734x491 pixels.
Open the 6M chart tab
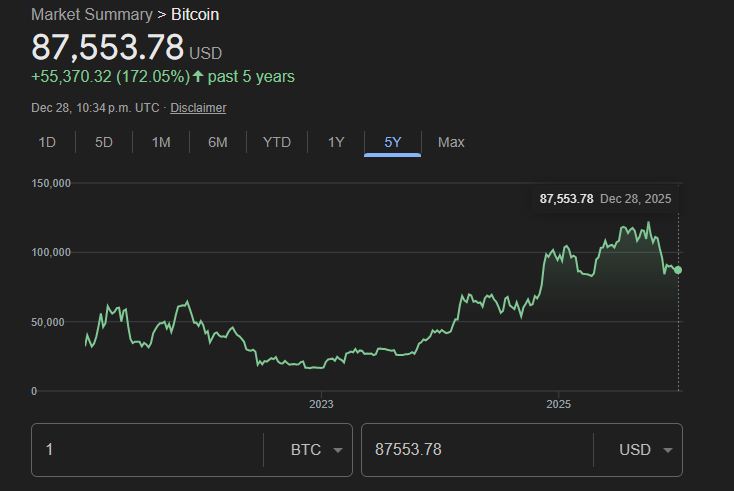tap(218, 142)
